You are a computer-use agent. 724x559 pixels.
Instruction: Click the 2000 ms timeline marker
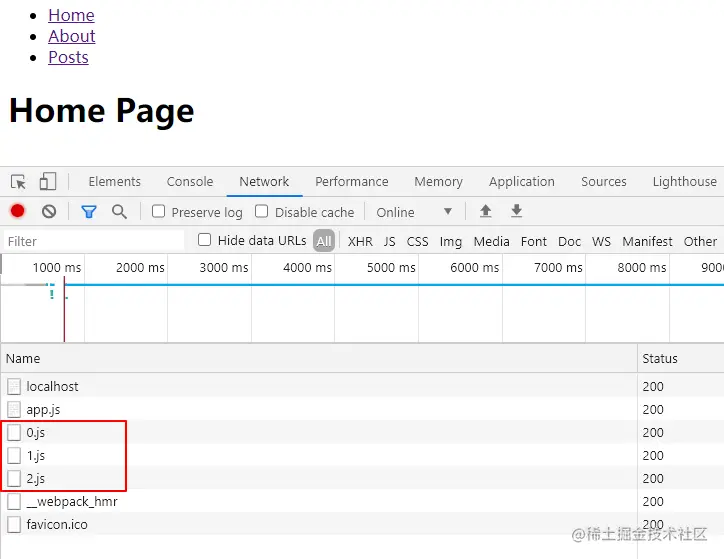click(140, 267)
